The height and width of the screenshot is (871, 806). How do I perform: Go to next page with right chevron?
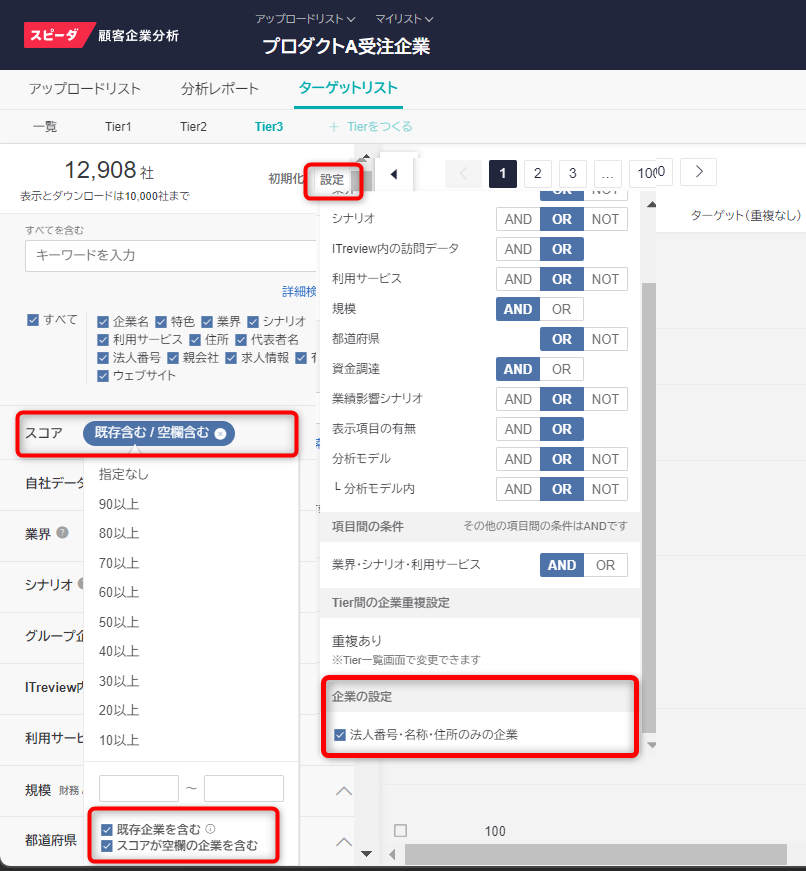698,173
